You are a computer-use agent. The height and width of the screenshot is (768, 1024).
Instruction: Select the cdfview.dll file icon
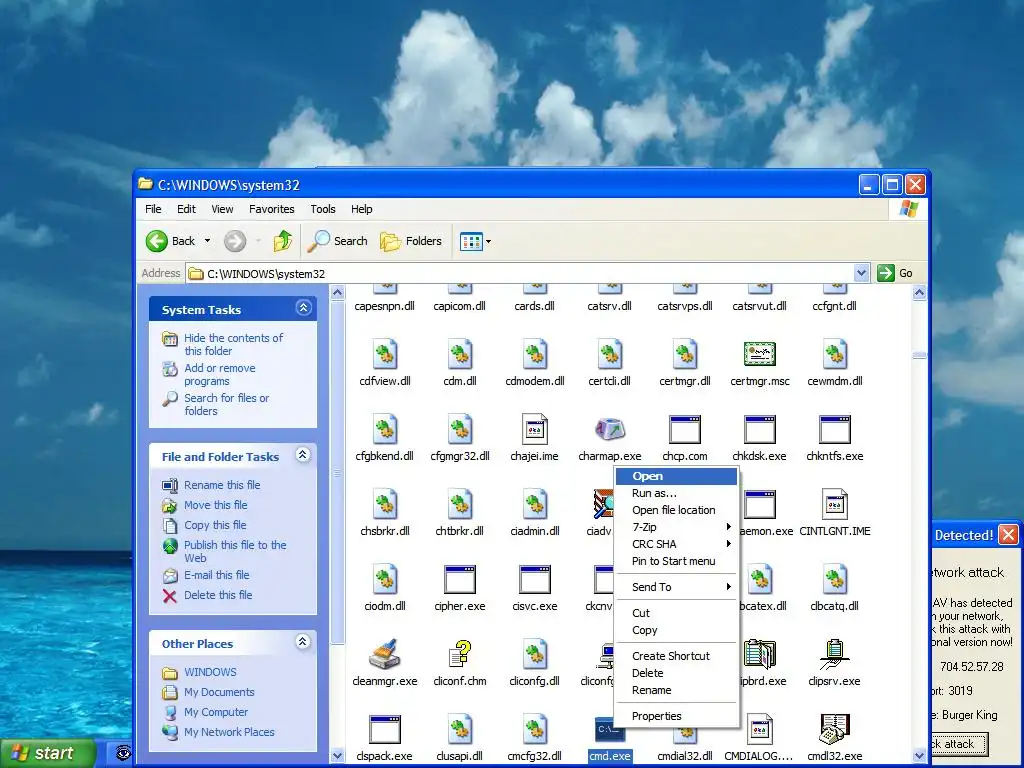point(385,354)
